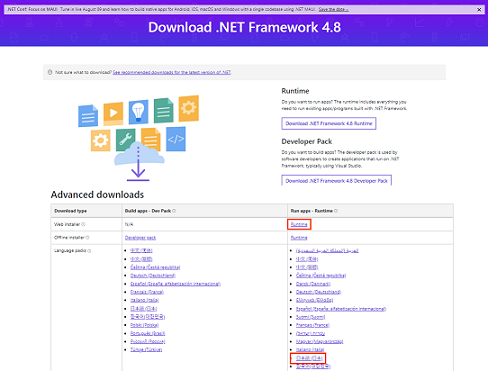Click info icon beside 'Run apps - Runtime'
The width and height of the screenshot is (488, 371).
[336, 211]
